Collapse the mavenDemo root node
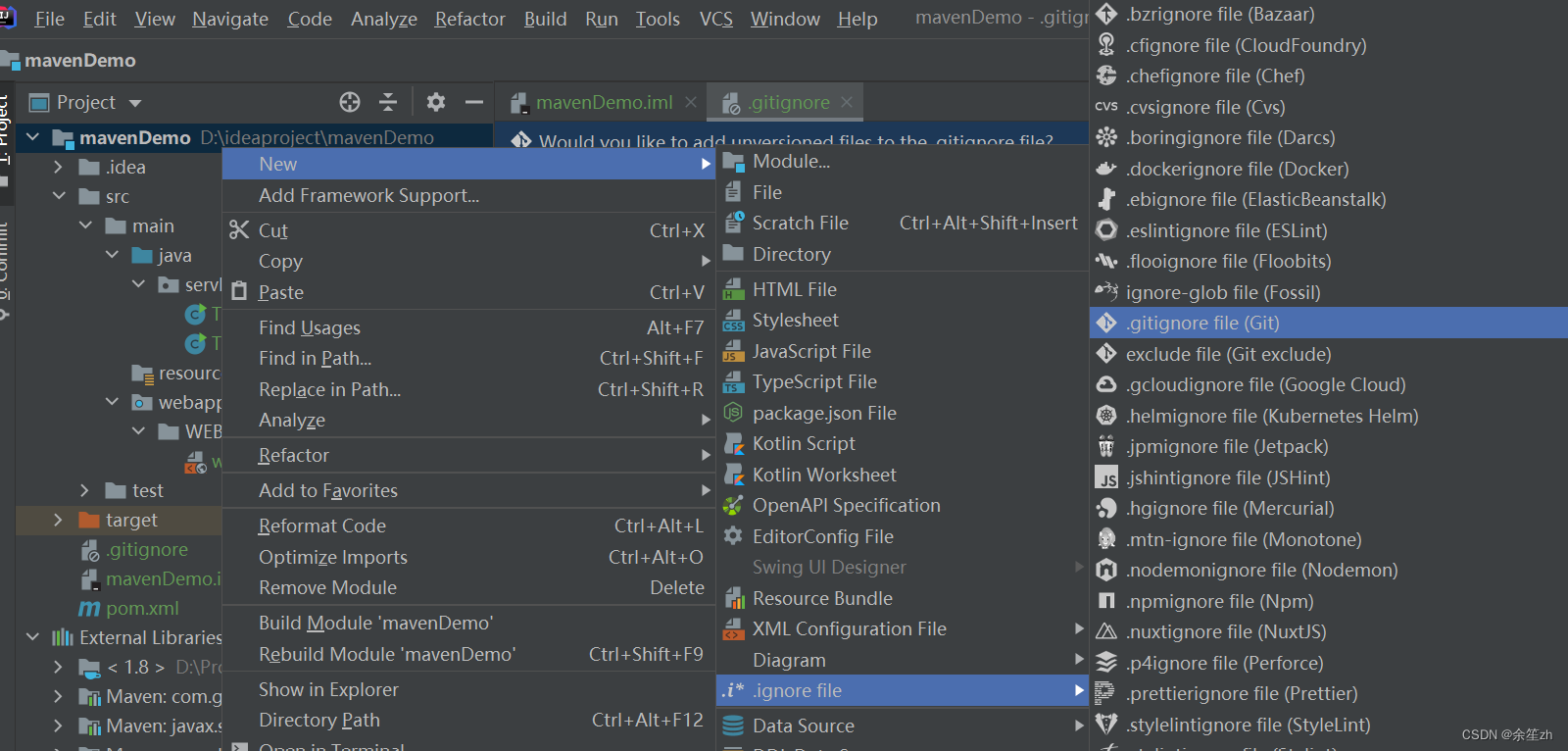 33,137
